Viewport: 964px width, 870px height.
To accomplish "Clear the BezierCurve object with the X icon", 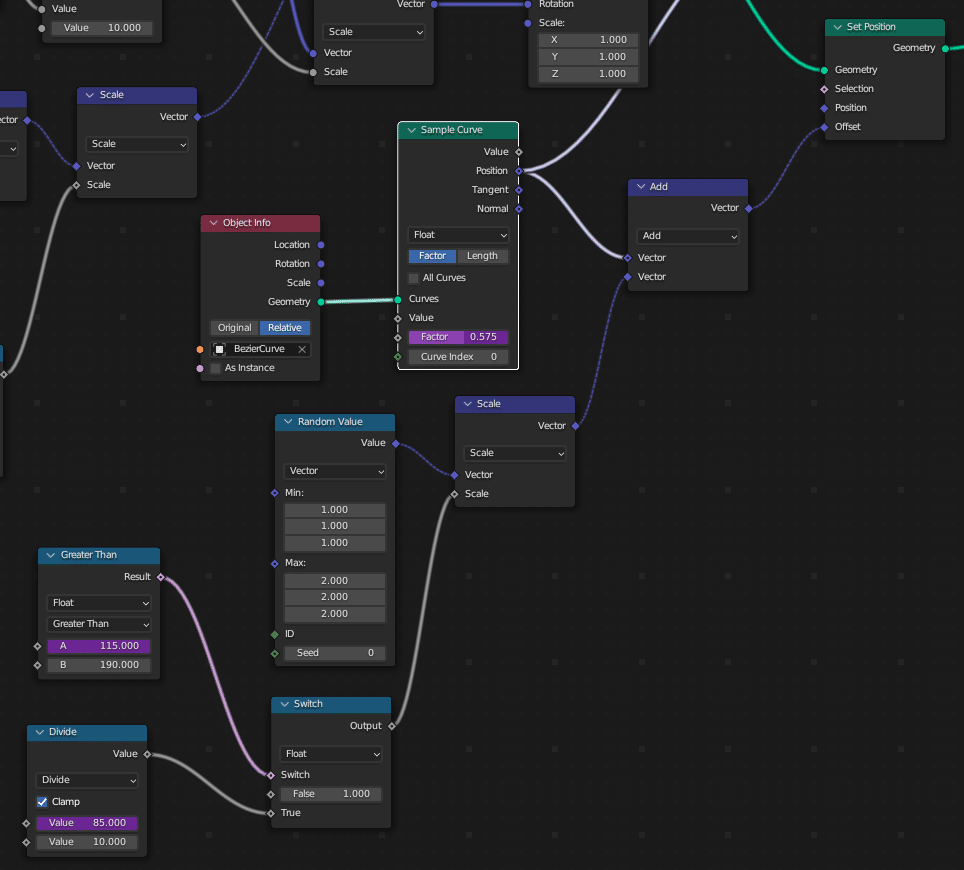I will tap(301, 349).
